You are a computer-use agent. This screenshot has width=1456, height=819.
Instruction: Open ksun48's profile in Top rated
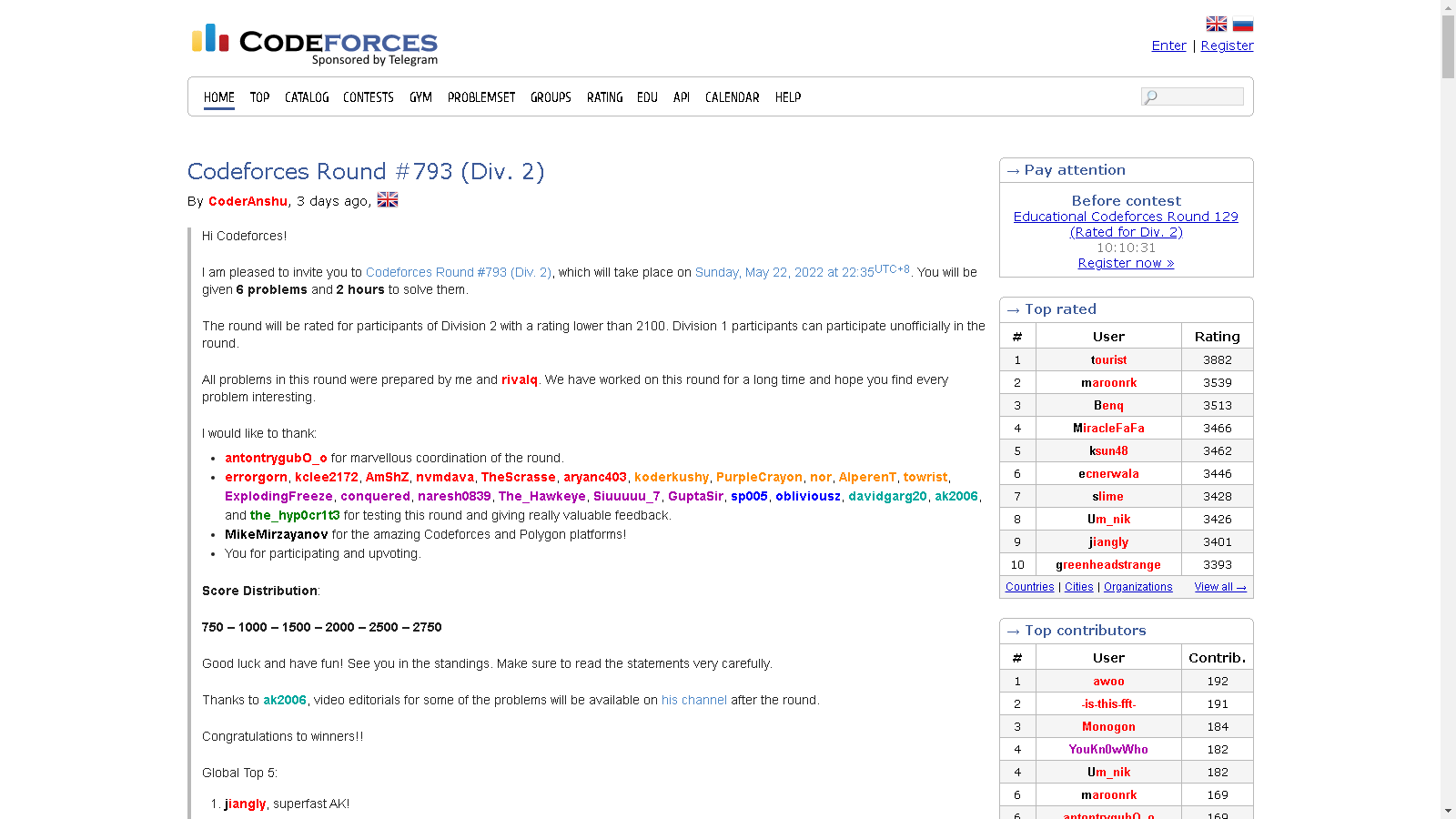1108,450
